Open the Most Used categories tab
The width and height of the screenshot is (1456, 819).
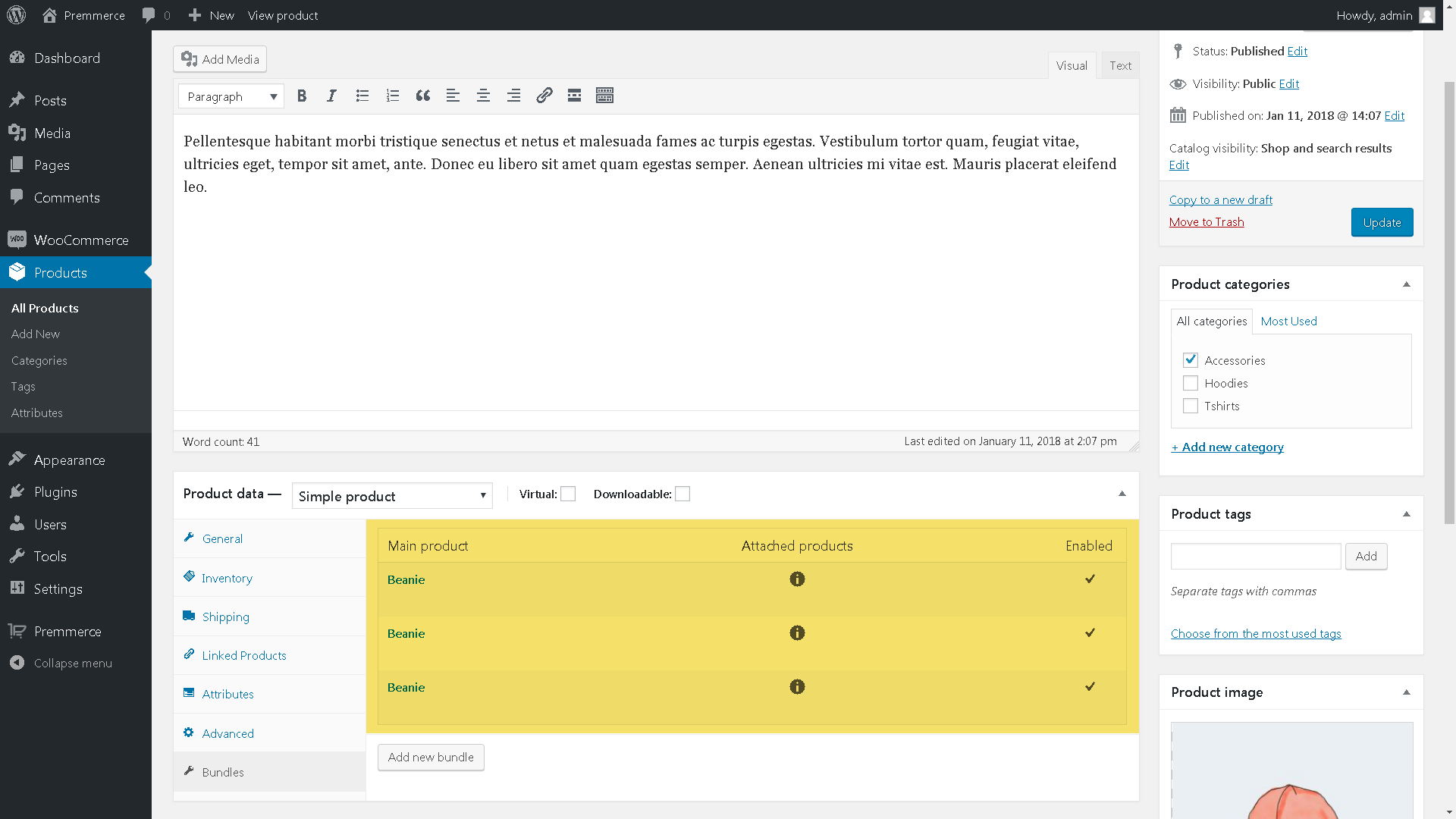(1288, 322)
